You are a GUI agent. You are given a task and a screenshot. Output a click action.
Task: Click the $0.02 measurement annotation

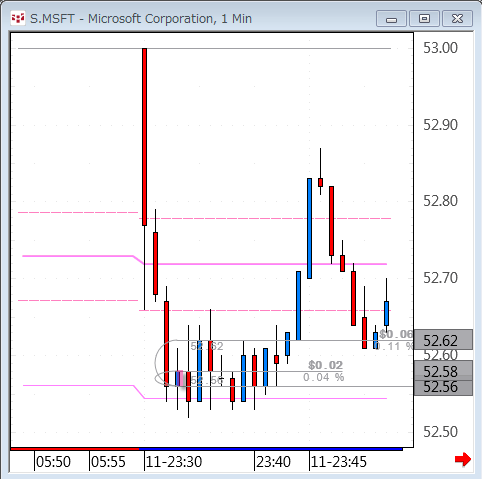(325, 365)
